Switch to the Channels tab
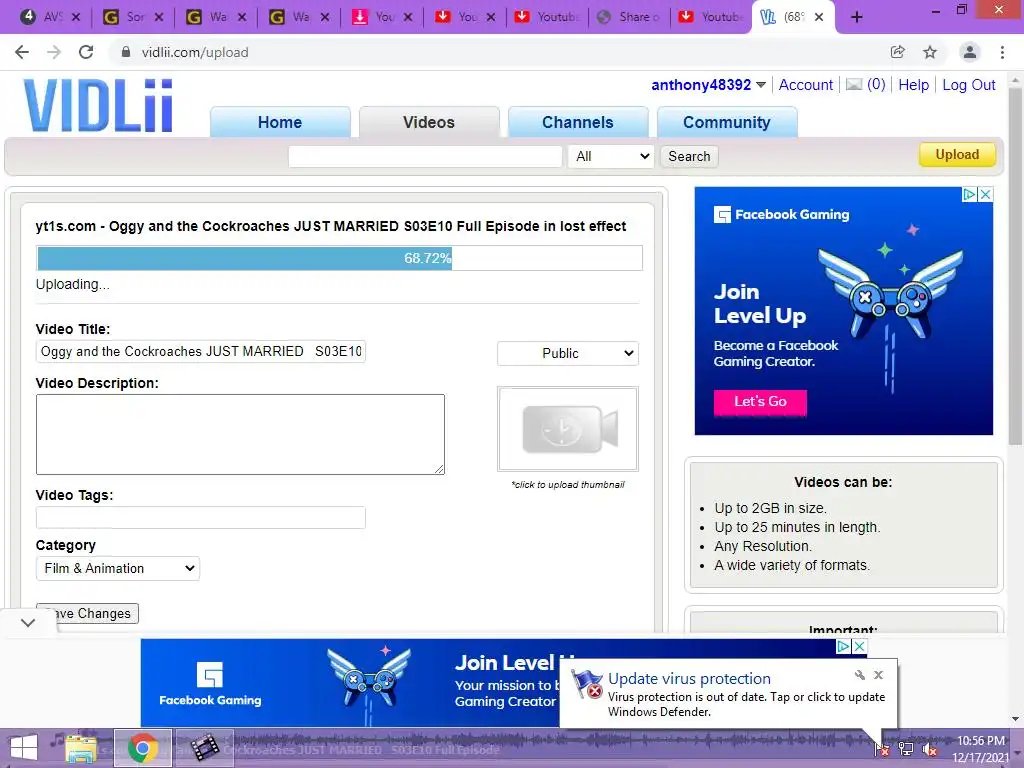The height and width of the screenshot is (768, 1024). (578, 122)
